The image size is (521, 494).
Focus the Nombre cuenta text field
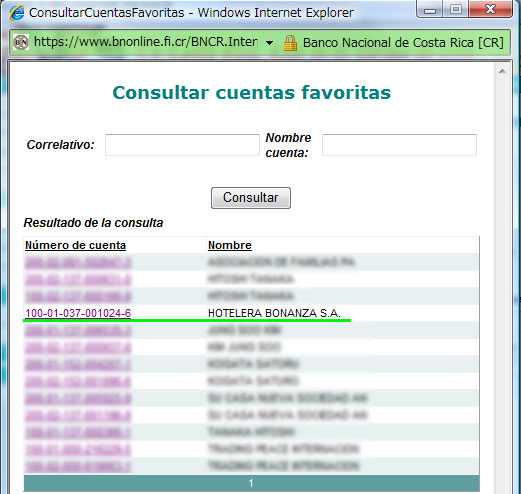[x=399, y=145]
